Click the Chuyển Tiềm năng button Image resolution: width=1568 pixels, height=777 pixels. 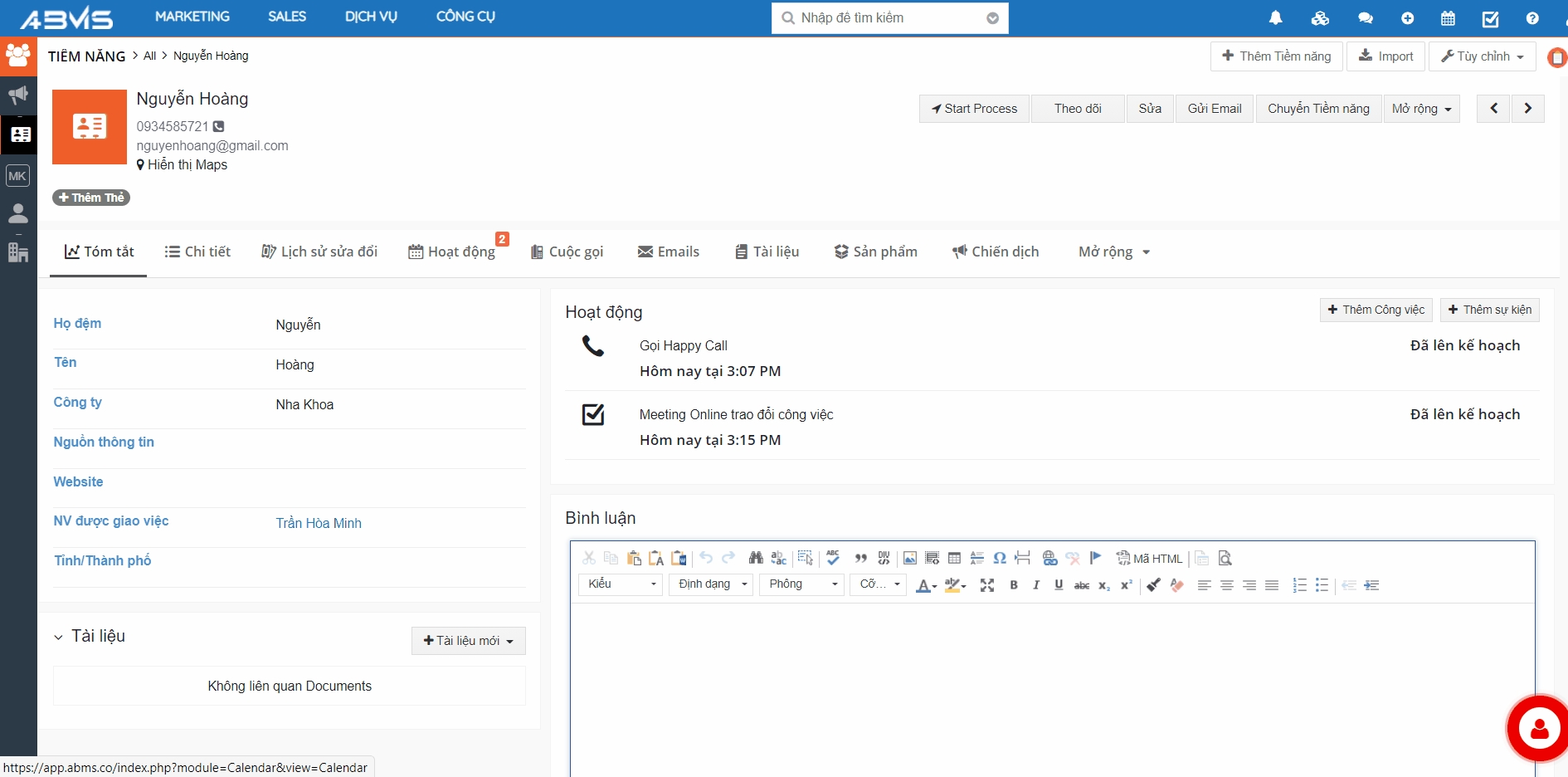(x=1318, y=109)
